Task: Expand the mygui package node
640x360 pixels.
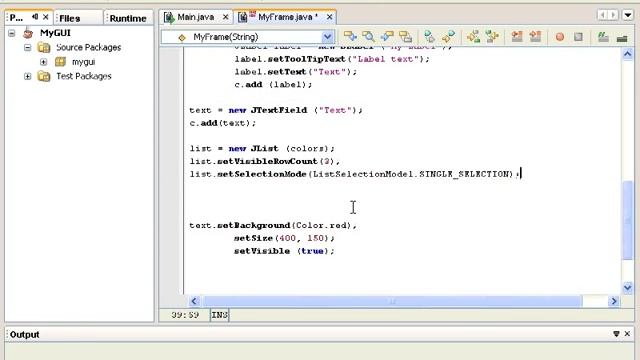Action: (x=43, y=62)
